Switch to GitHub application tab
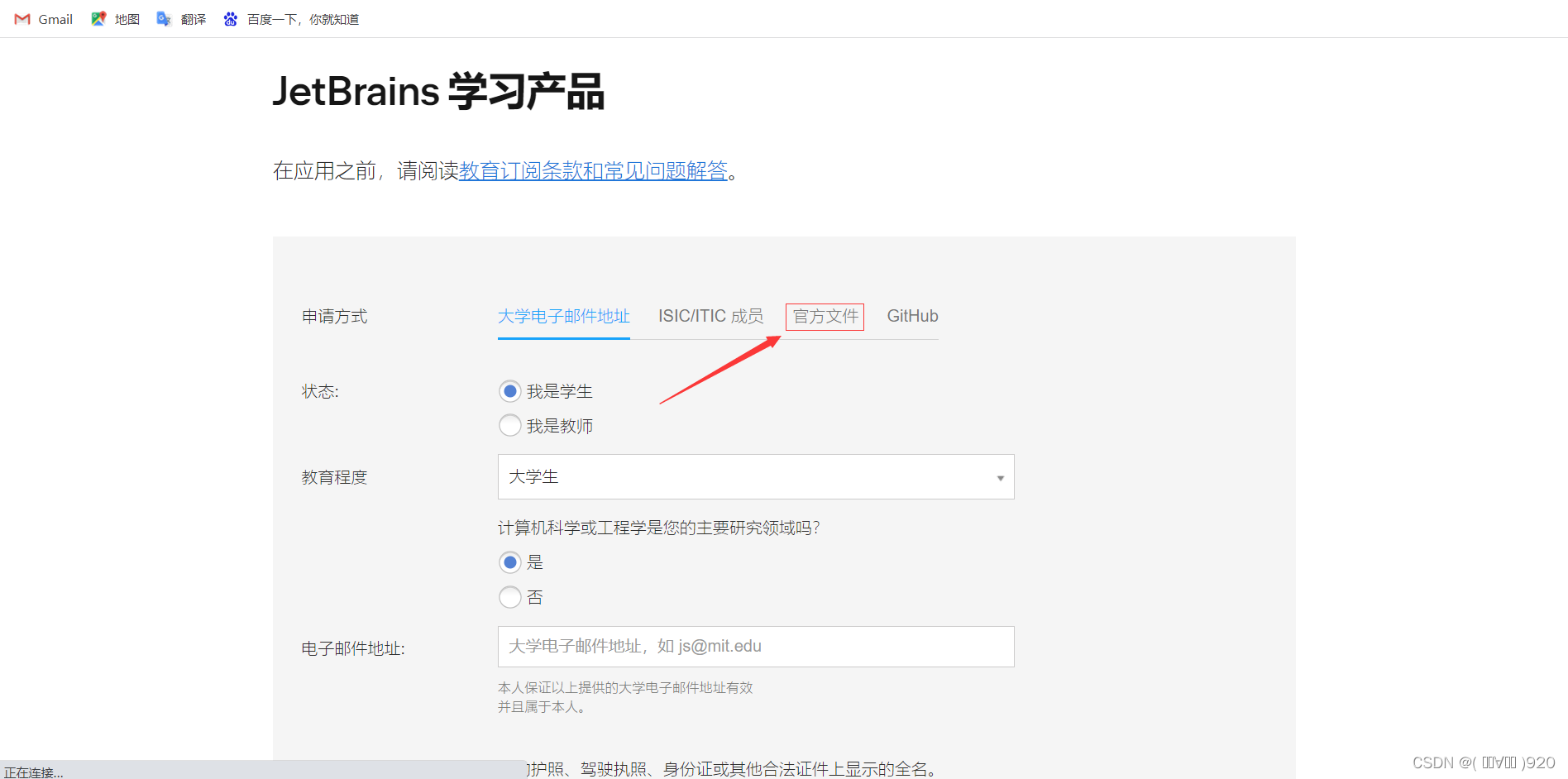The image size is (1568, 779). [912, 317]
